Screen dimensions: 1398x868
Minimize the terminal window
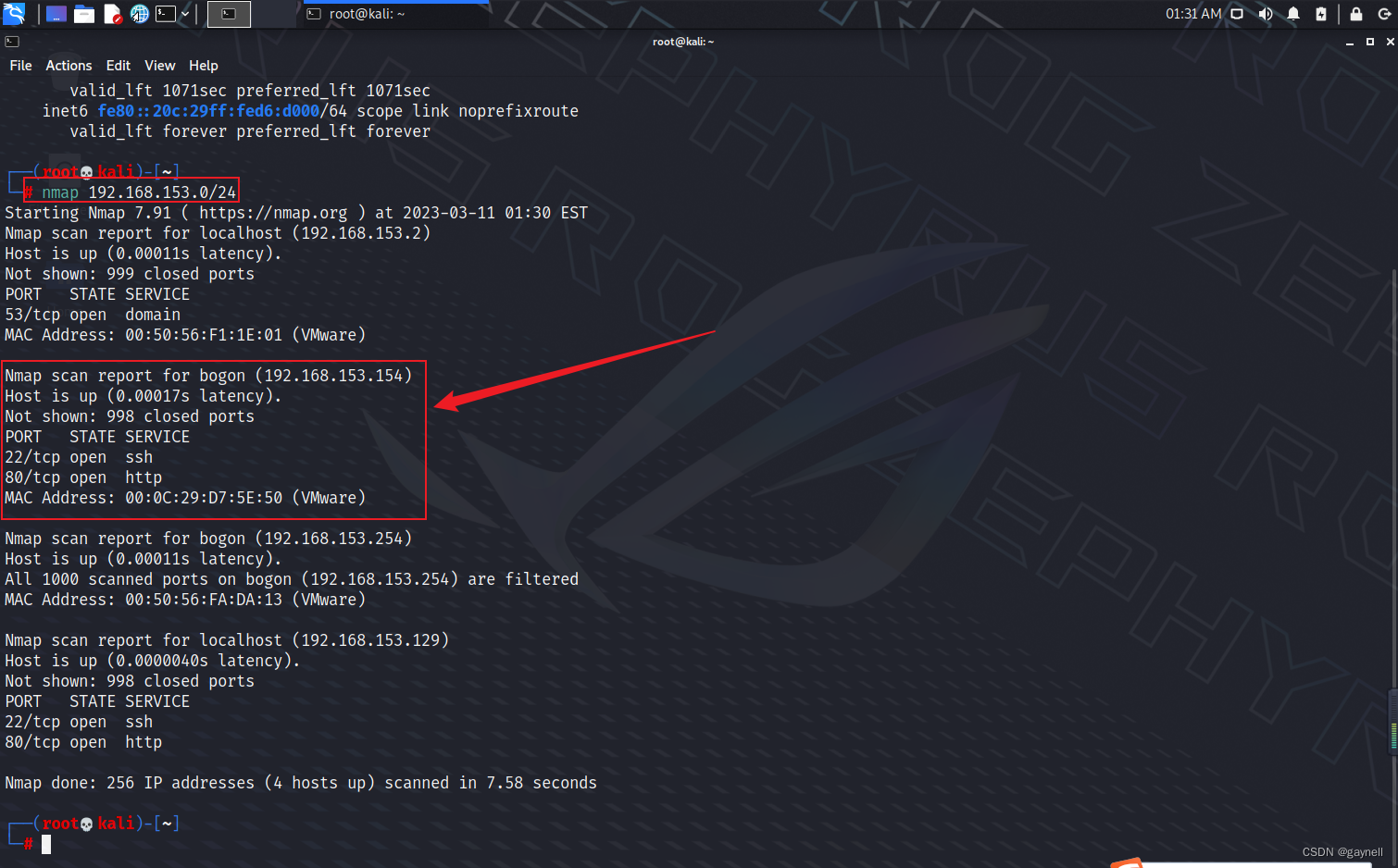[x=1350, y=42]
